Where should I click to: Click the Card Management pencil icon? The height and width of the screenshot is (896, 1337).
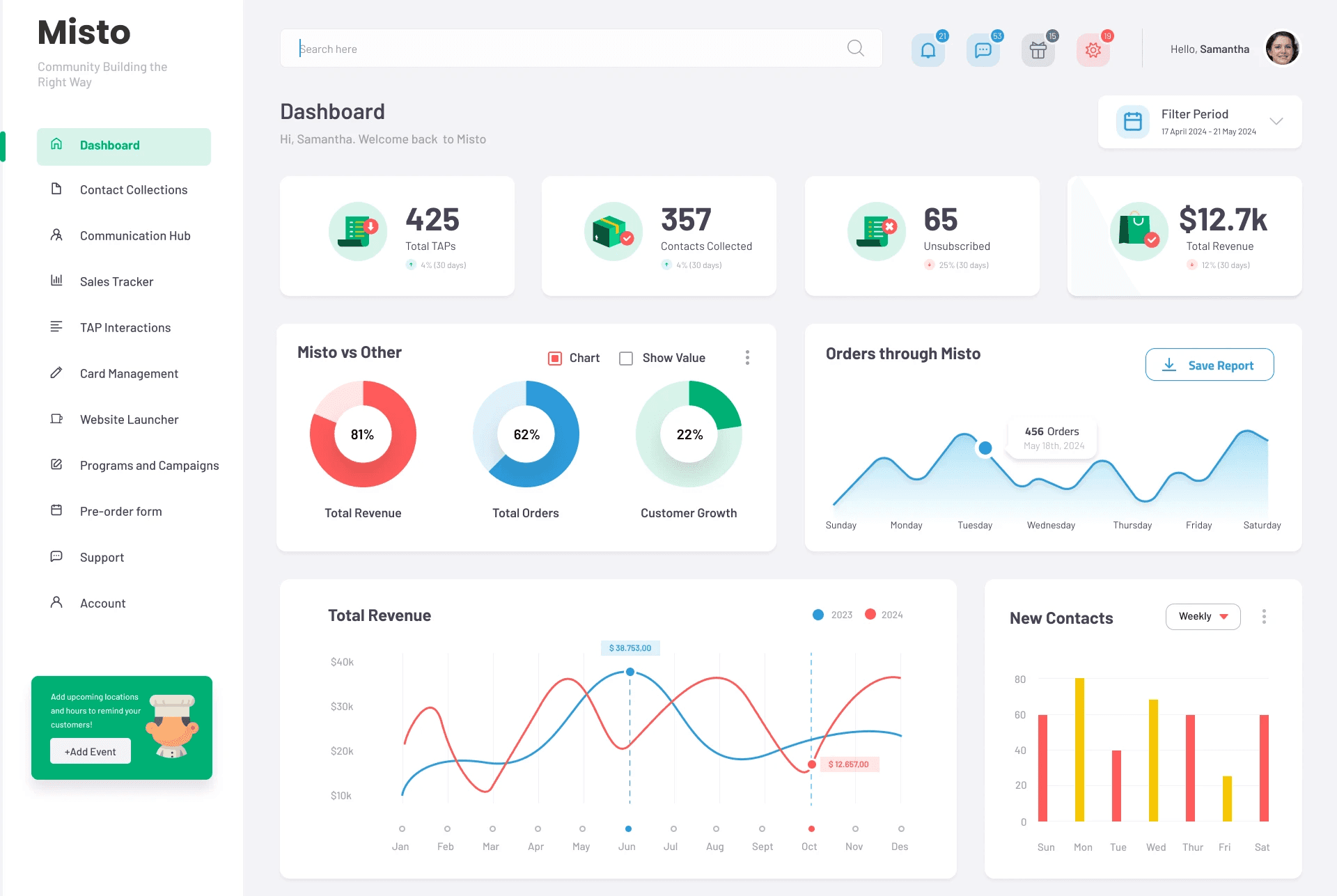tap(56, 372)
